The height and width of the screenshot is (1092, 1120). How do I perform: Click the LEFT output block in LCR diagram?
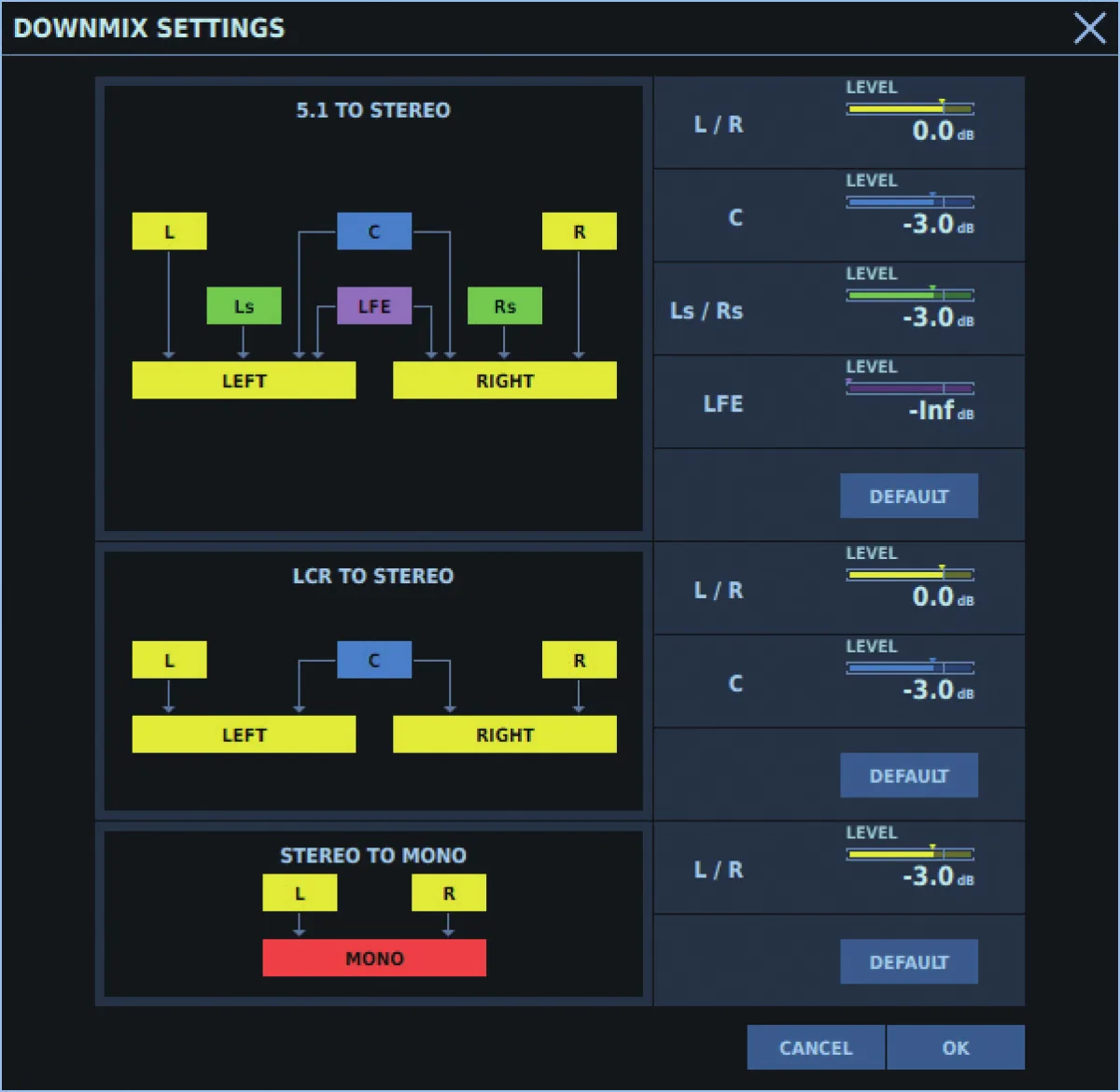click(x=244, y=735)
